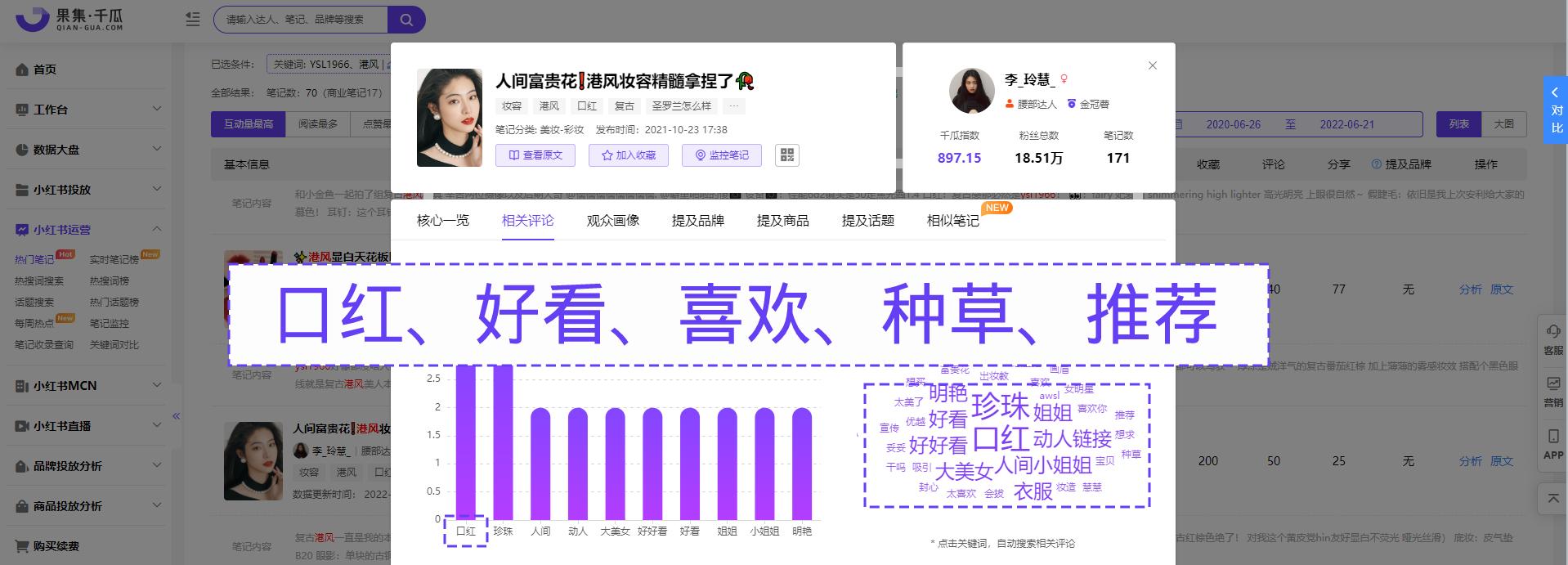Switch to the 观众画像 tab
1568x565 pixels.
(612, 221)
